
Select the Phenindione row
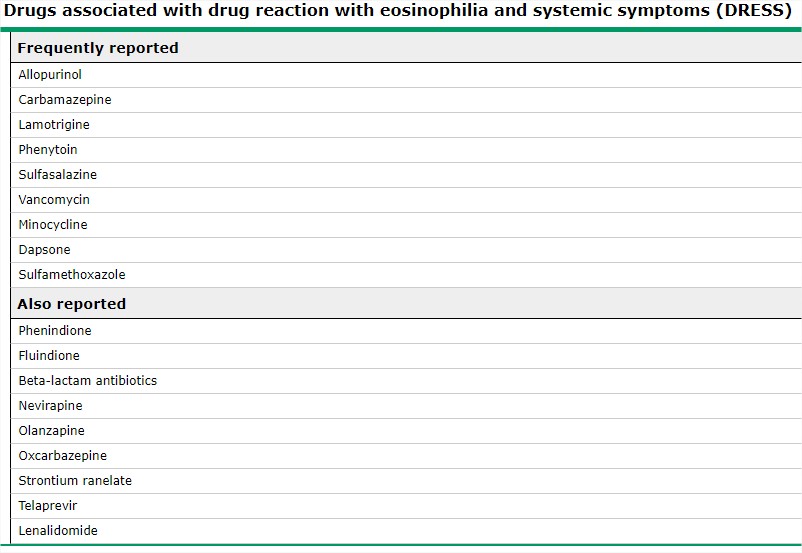(55, 331)
